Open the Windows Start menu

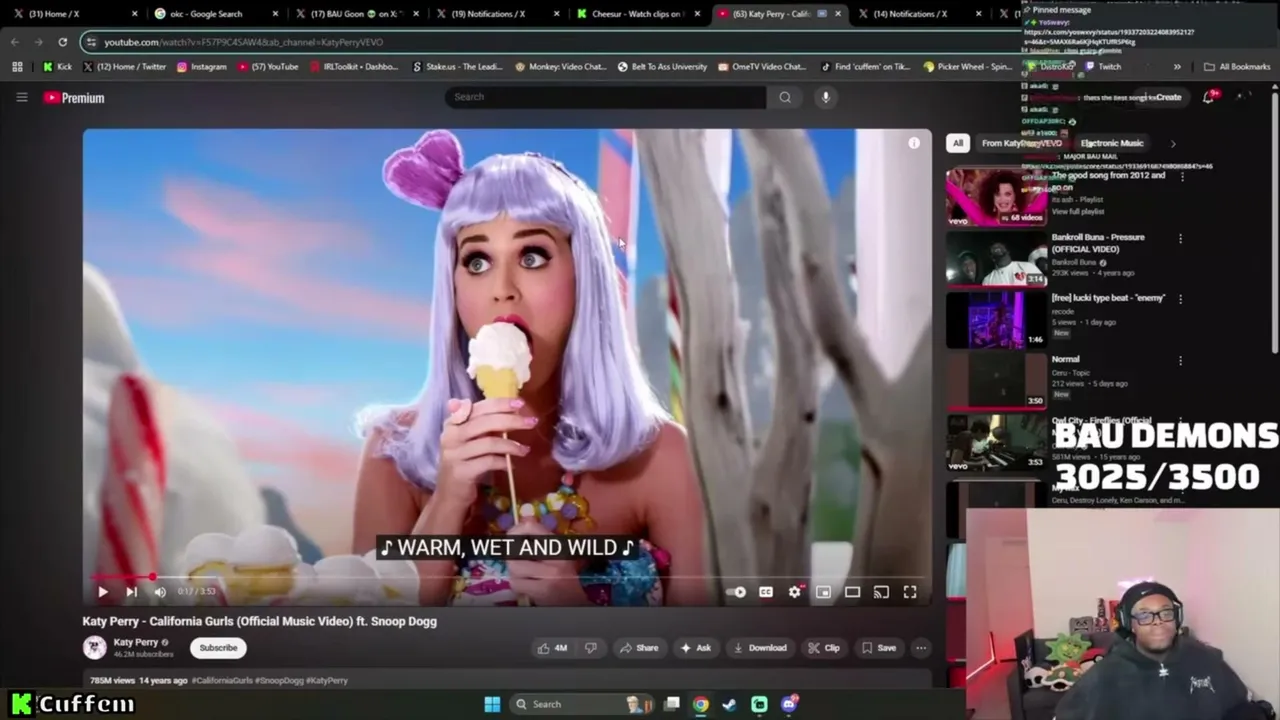point(492,704)
